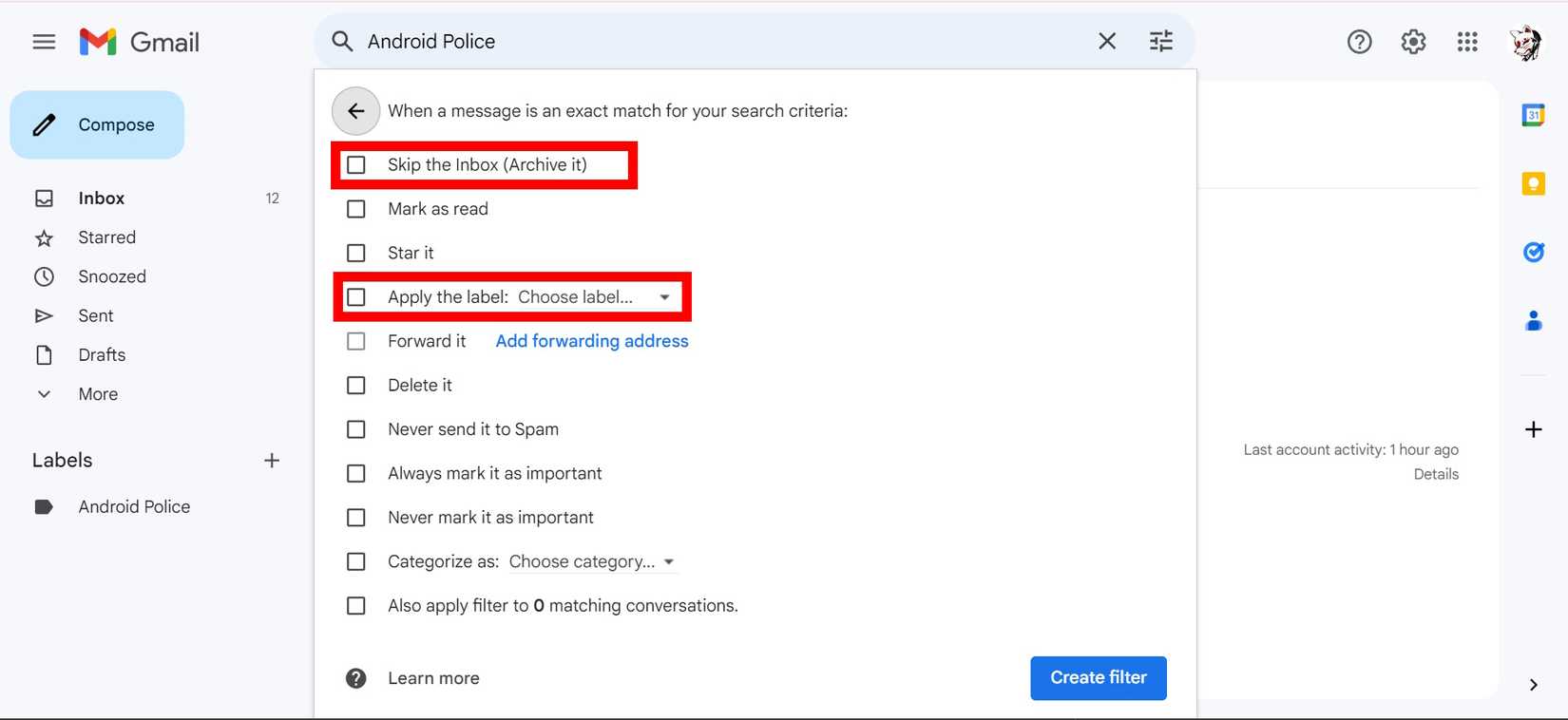Go back with the arrow button

[x=355, y=111]
